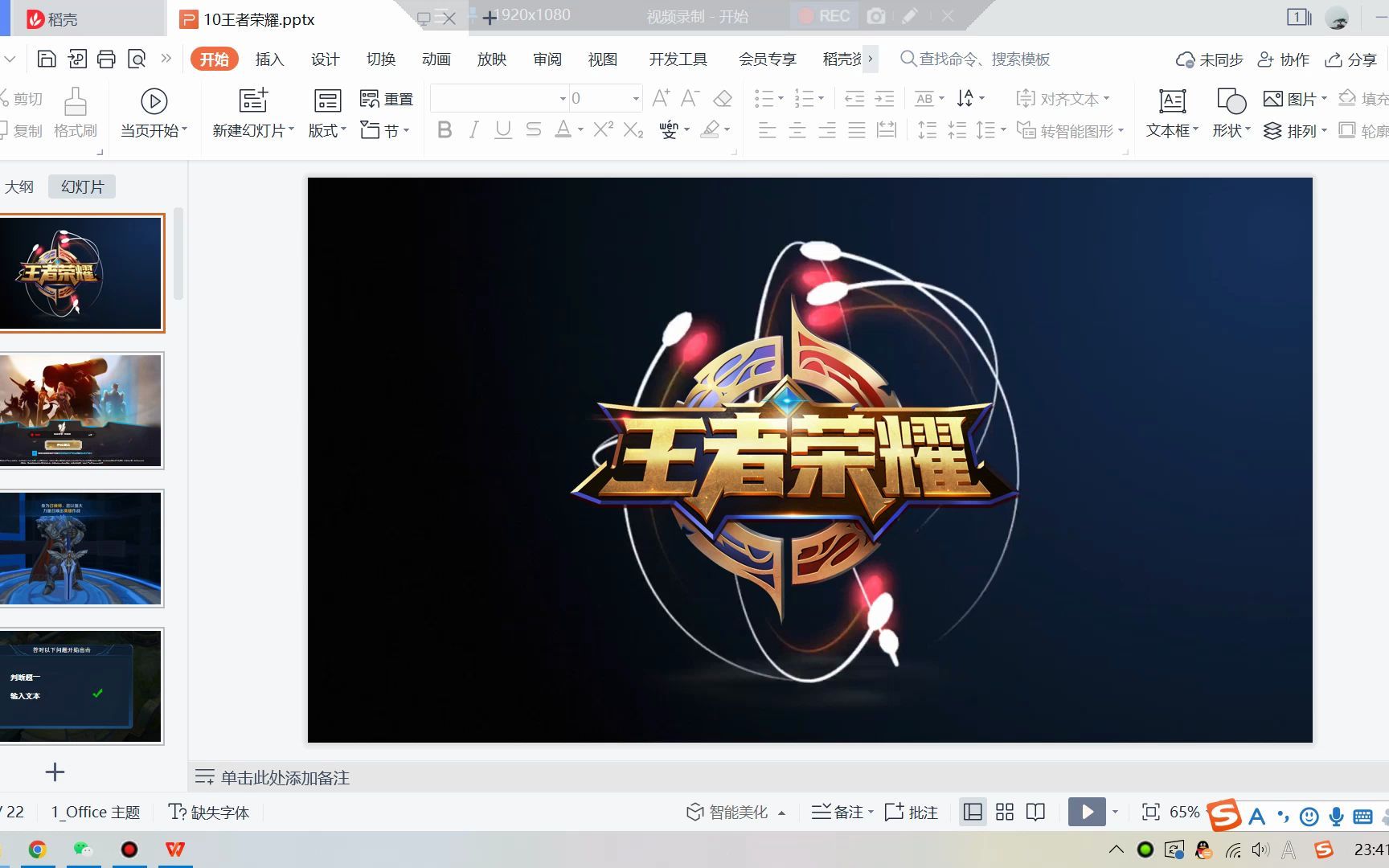Open the Insert (插入) tab

[269, 59]
